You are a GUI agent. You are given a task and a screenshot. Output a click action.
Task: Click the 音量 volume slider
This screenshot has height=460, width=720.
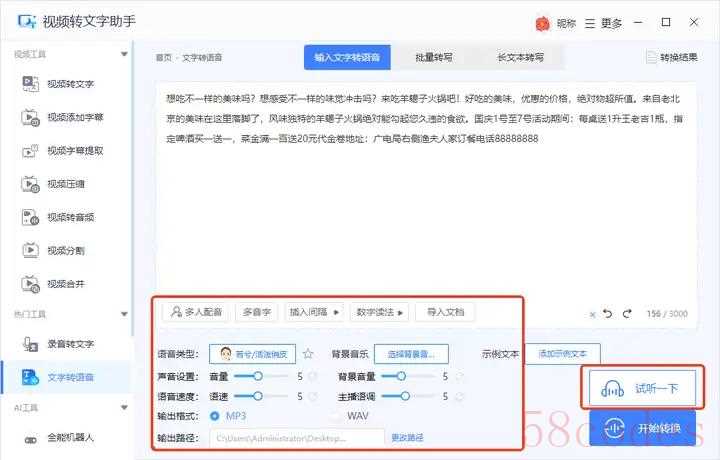[x=258, y=376]
